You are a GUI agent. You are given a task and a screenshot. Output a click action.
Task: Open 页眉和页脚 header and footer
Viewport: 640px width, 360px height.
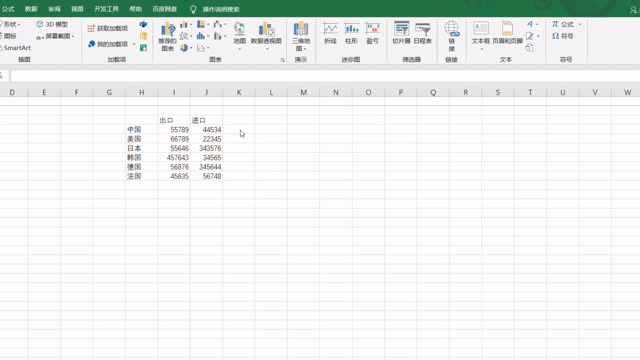click(x=507, y=33)
